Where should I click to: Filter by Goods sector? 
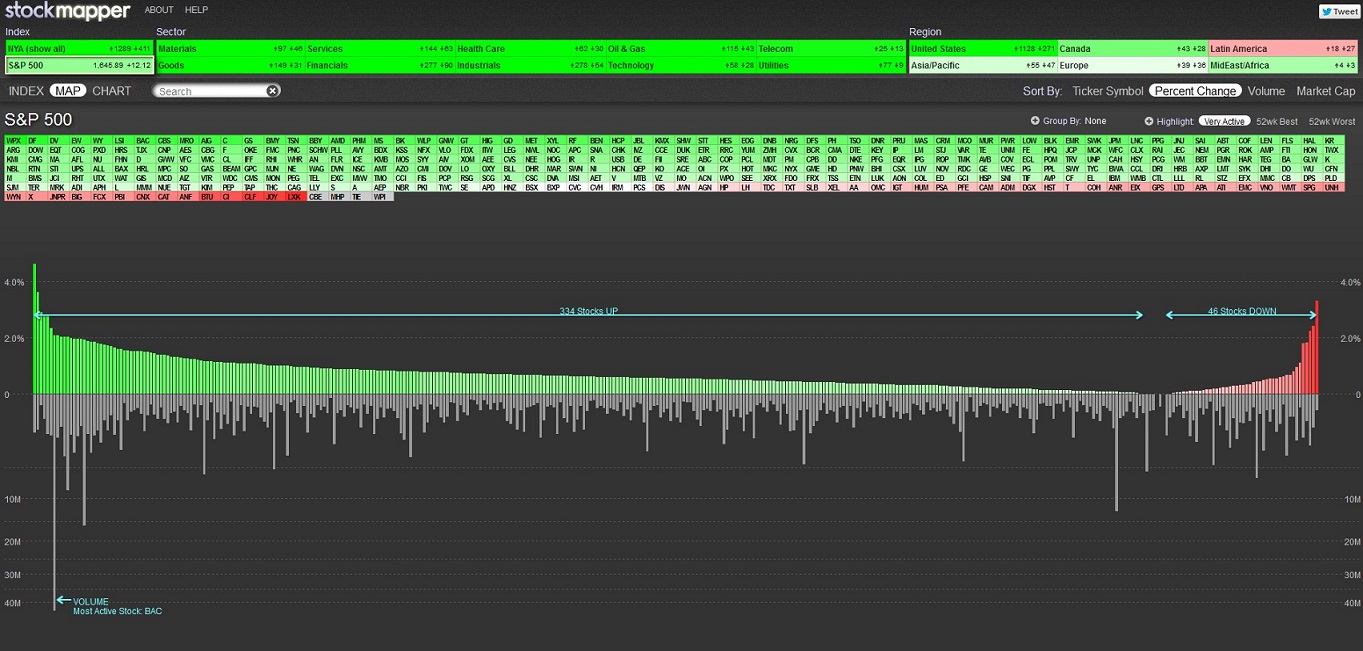click(230, 65)
